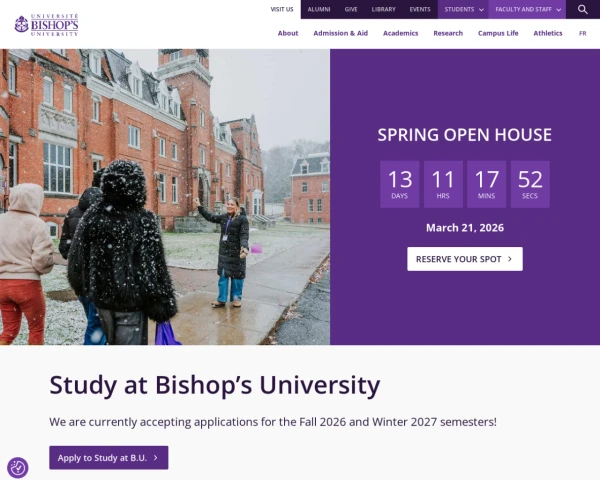Click the campus tour hero photo
Image resolution: width=600 pixels, height=480 pixels.
tap(165, 197)
